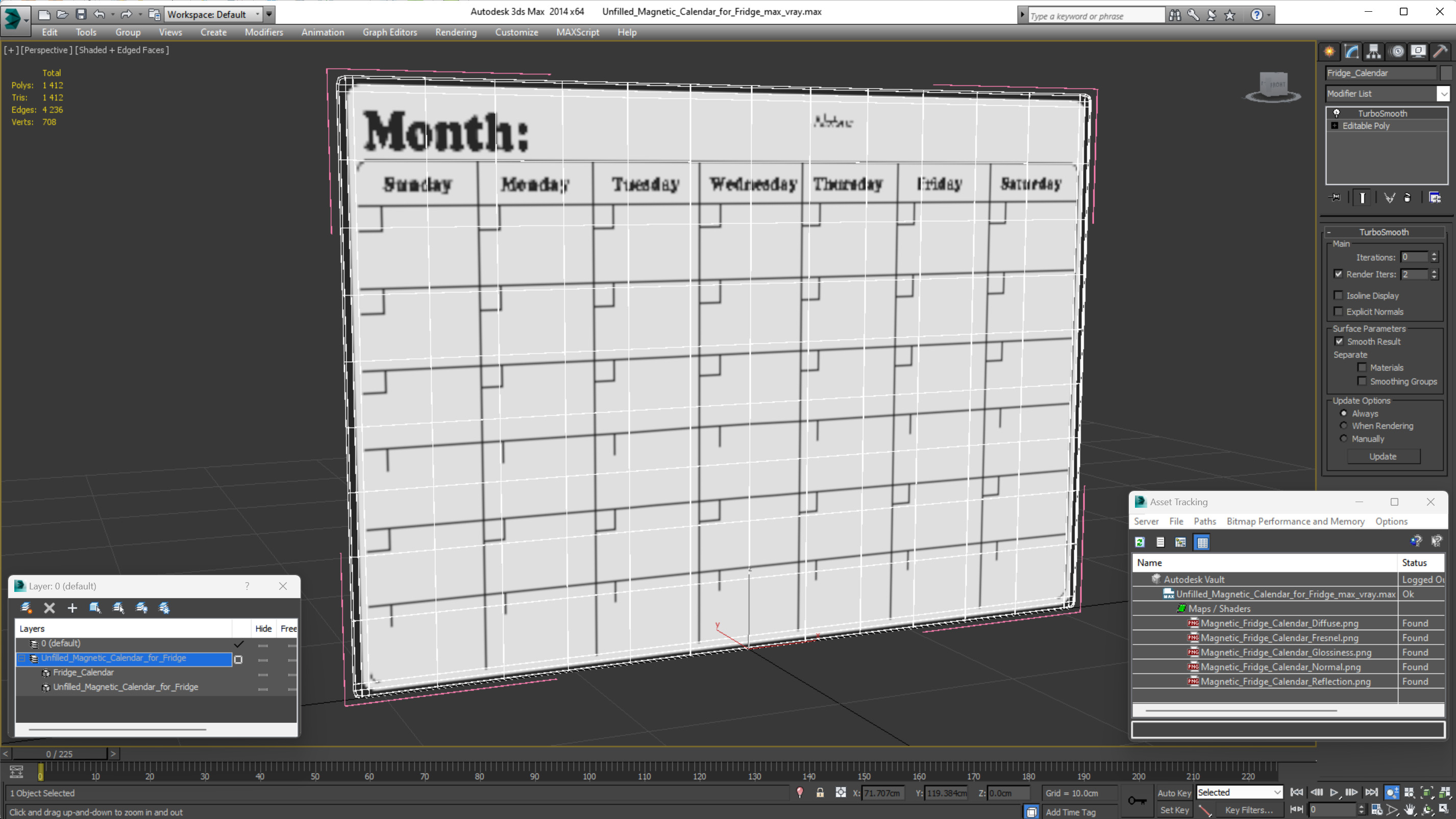This screenshot has height=819, width=1456.
Task: Open the Rendering menu
Action: pos(456,32)
